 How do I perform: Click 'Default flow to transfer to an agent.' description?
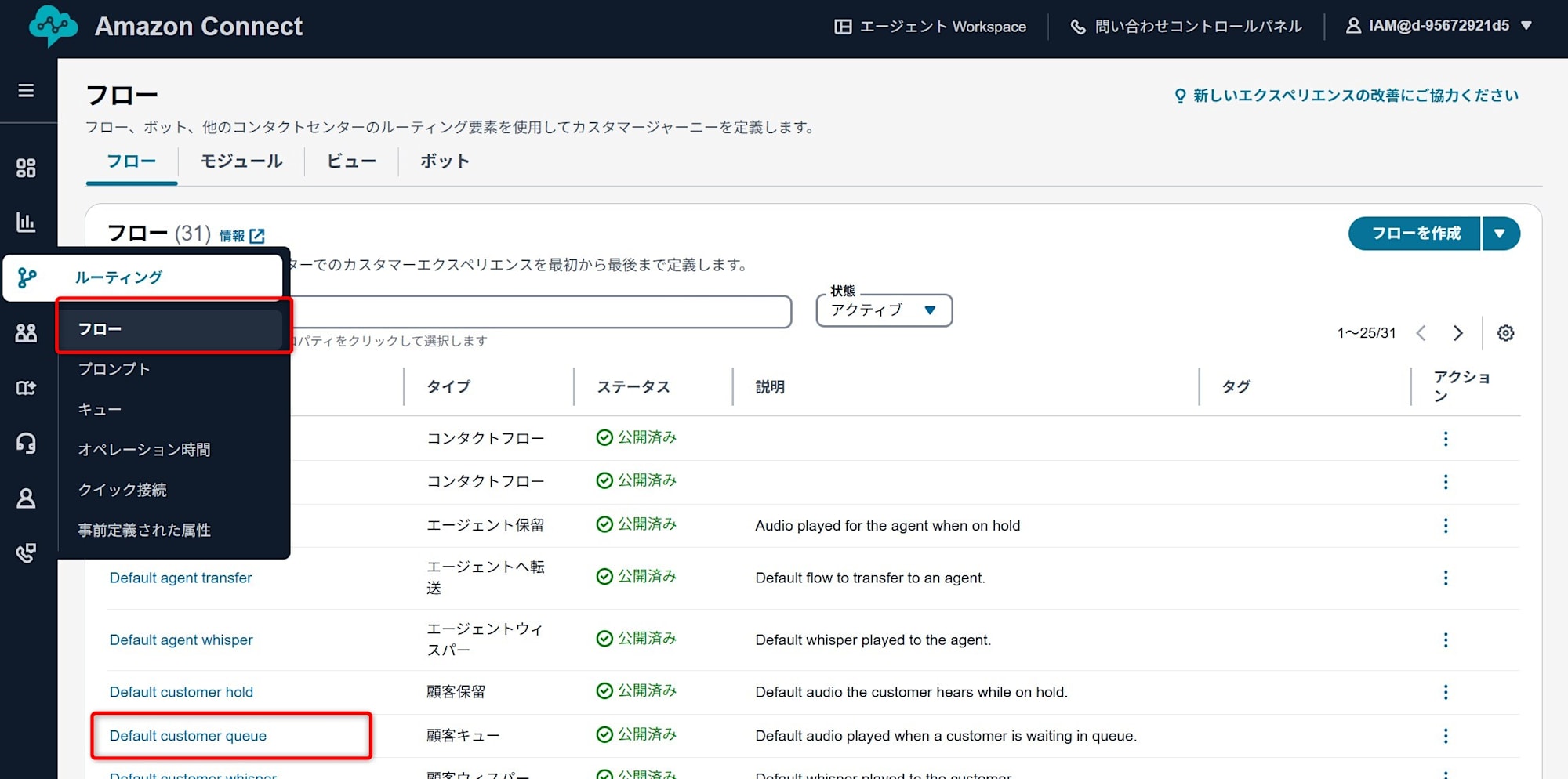pos(870,578)
